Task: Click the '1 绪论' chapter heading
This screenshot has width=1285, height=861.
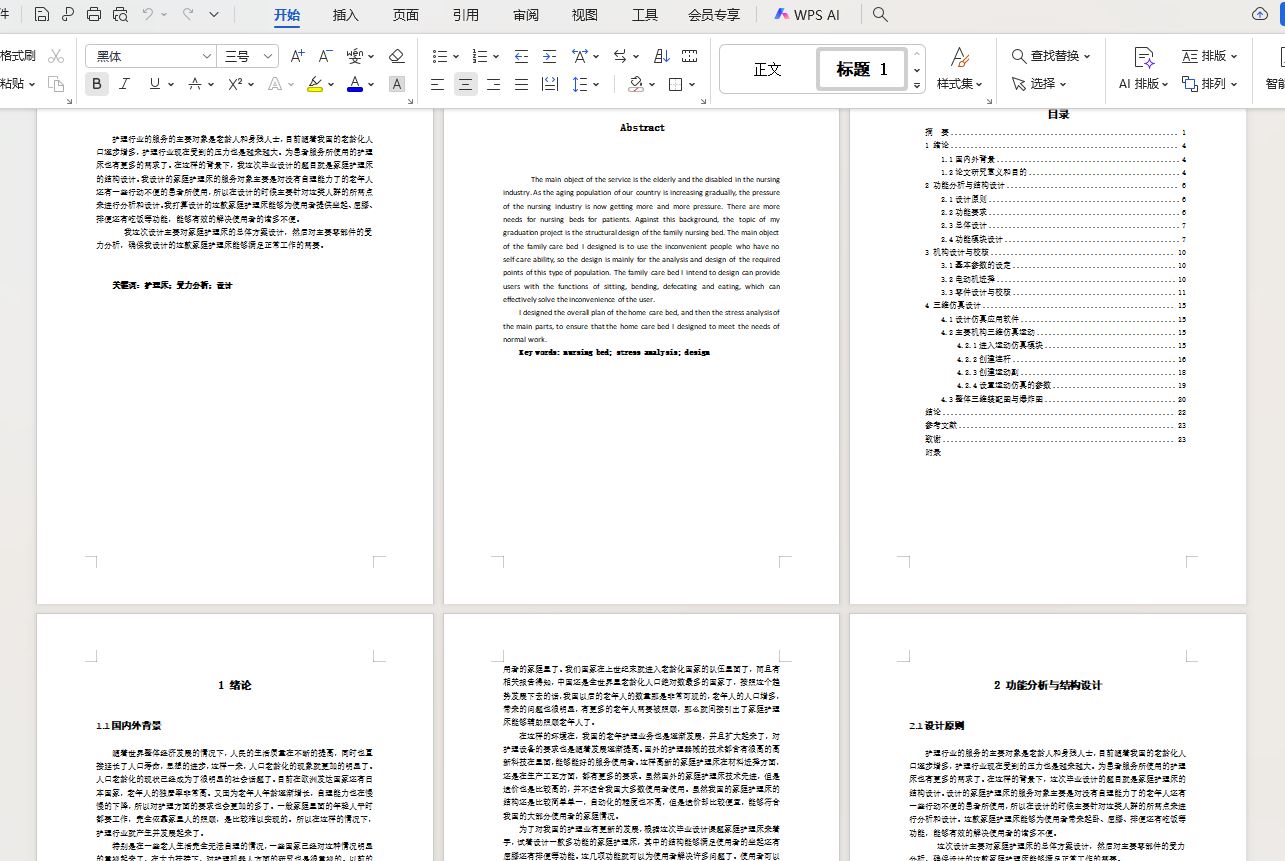Action: (x=235, y=685)
